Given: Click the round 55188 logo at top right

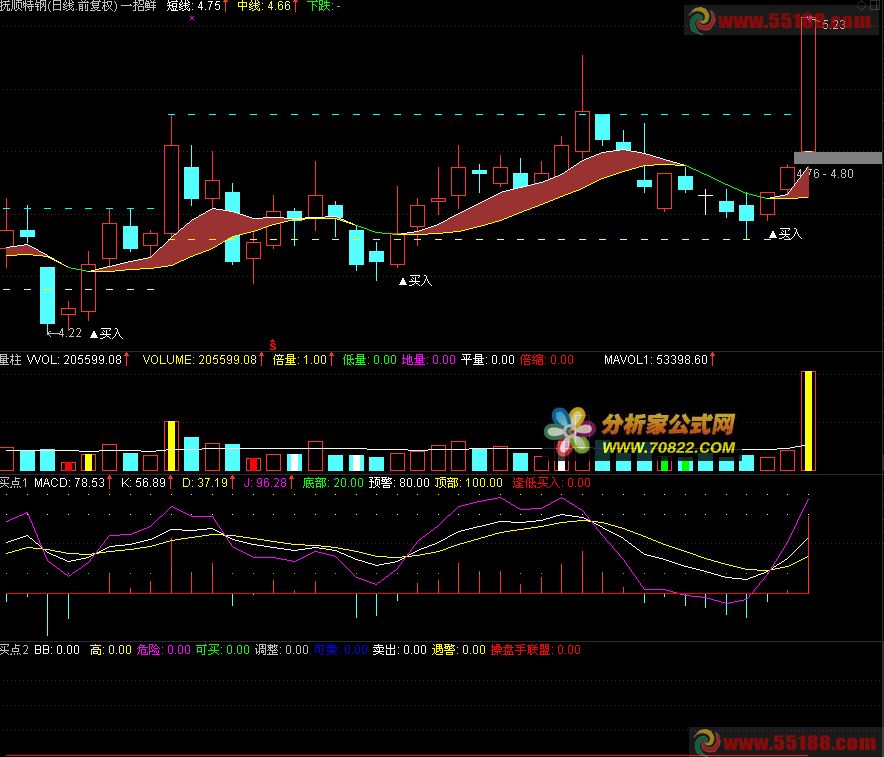Looking at the screenshot, I should 701,20.
